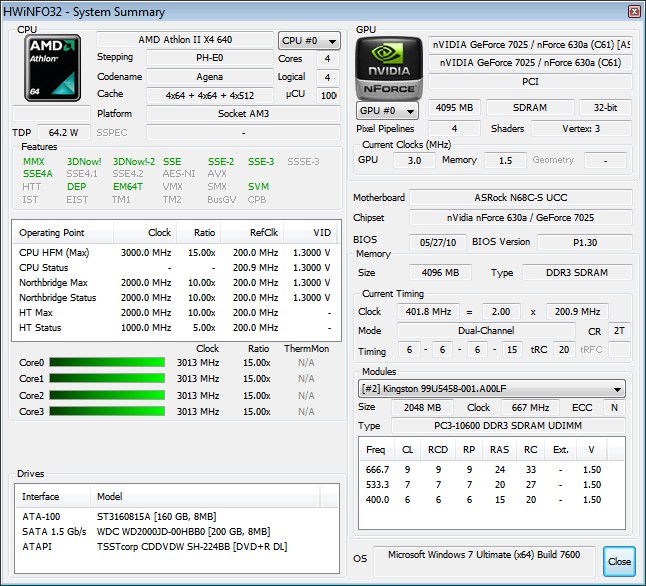Click the Core3 green usage bar
This screenshot has height=586, width=646.
point(107,411)
